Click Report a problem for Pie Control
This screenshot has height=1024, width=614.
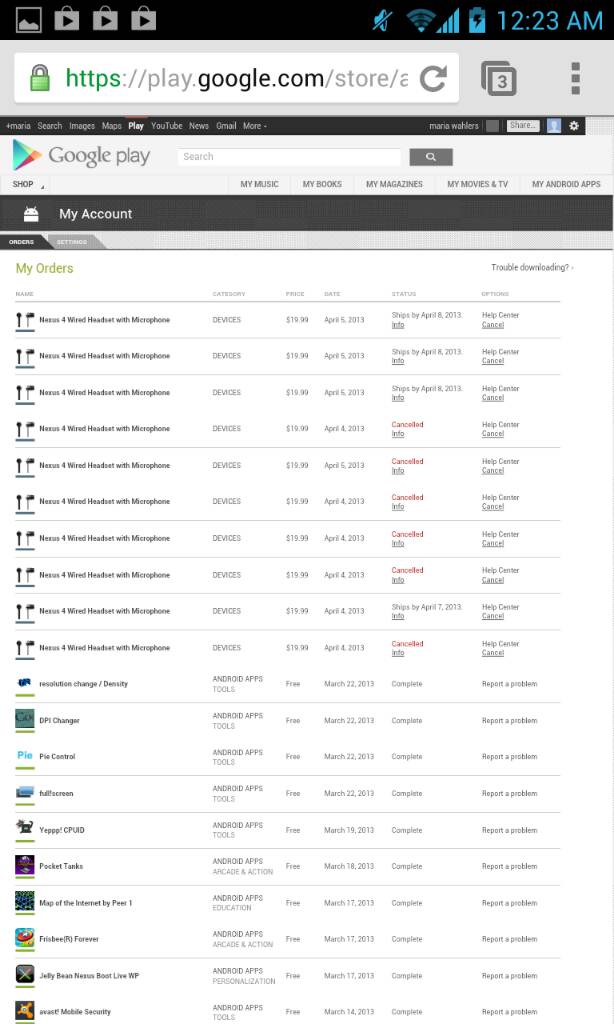point(509,757)
